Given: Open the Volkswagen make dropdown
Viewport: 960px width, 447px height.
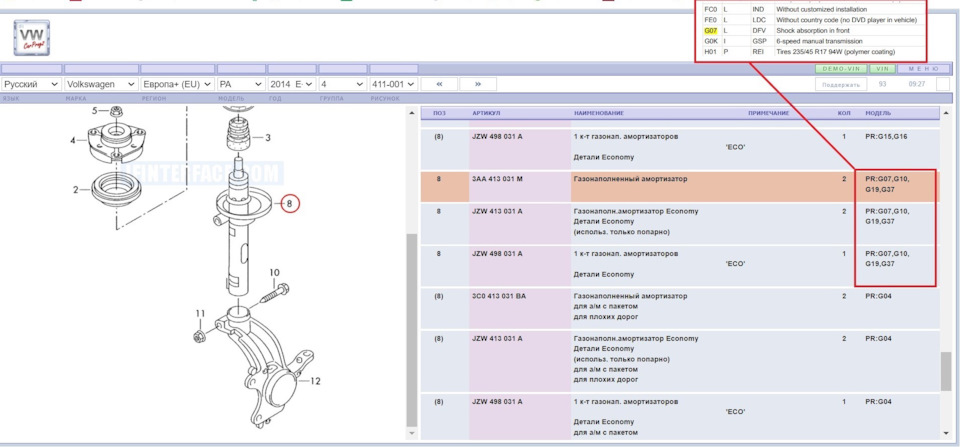Looking at the screenshot, I should pyautogui.click(x=101, y=85).
